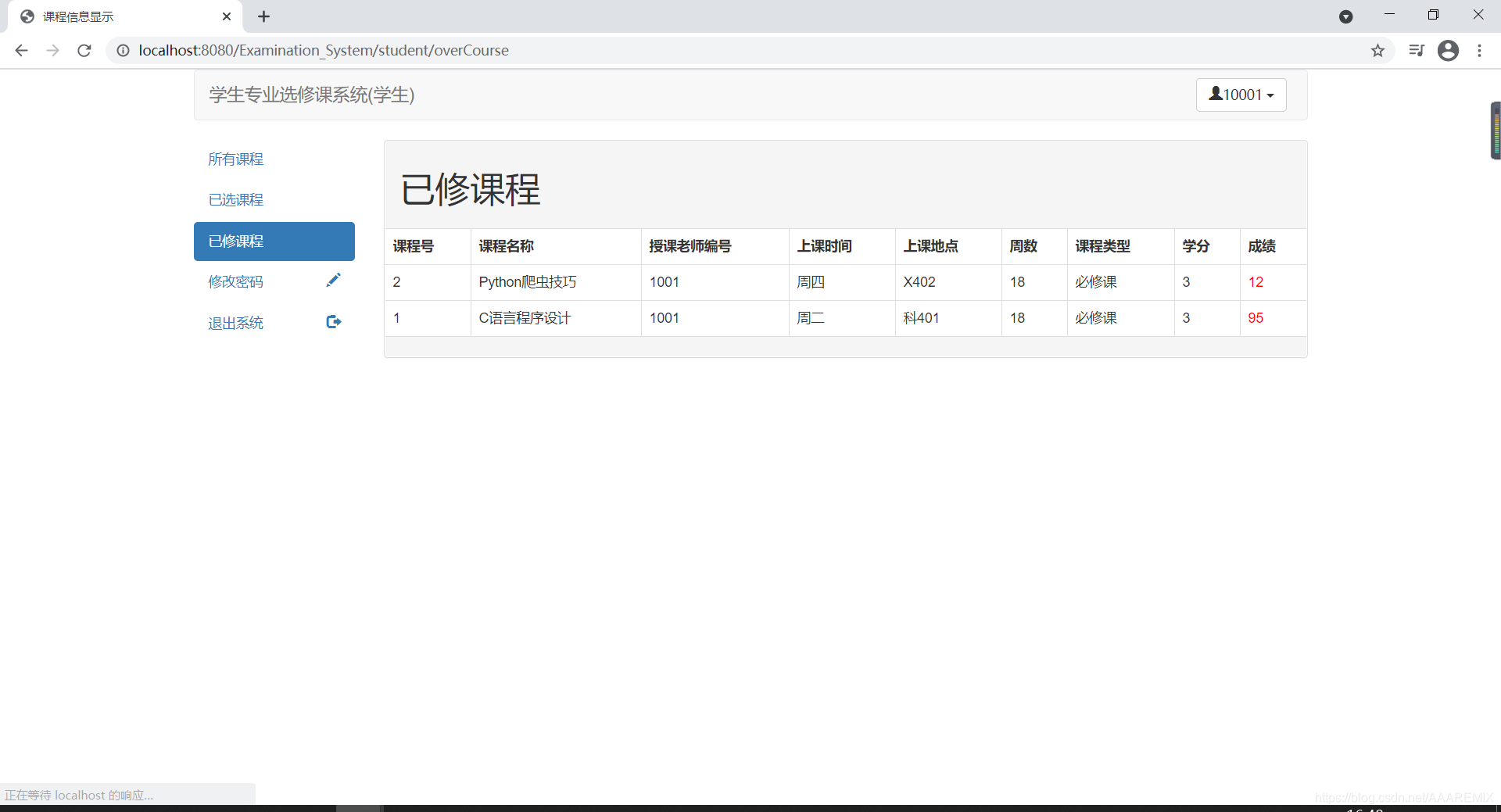Click the browser forward arrow
This screenshot has height=812, width=1501.
[x=52, y=51]
